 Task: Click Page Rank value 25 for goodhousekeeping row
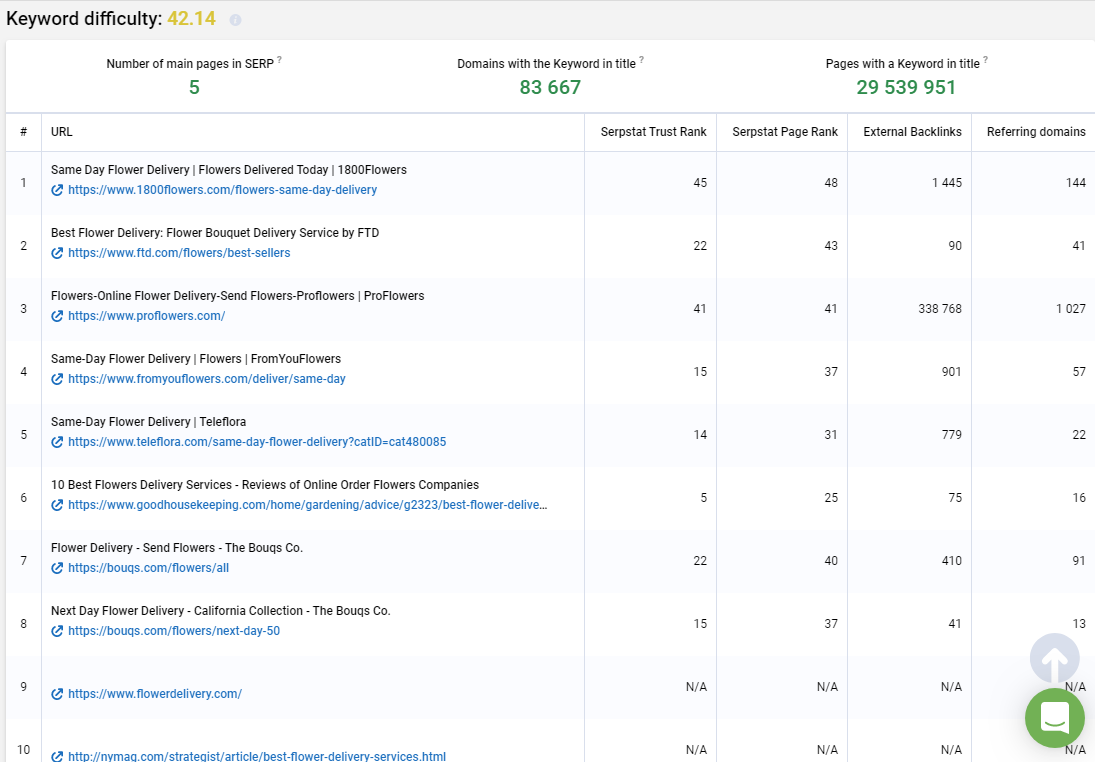click(x=831, y=498)
